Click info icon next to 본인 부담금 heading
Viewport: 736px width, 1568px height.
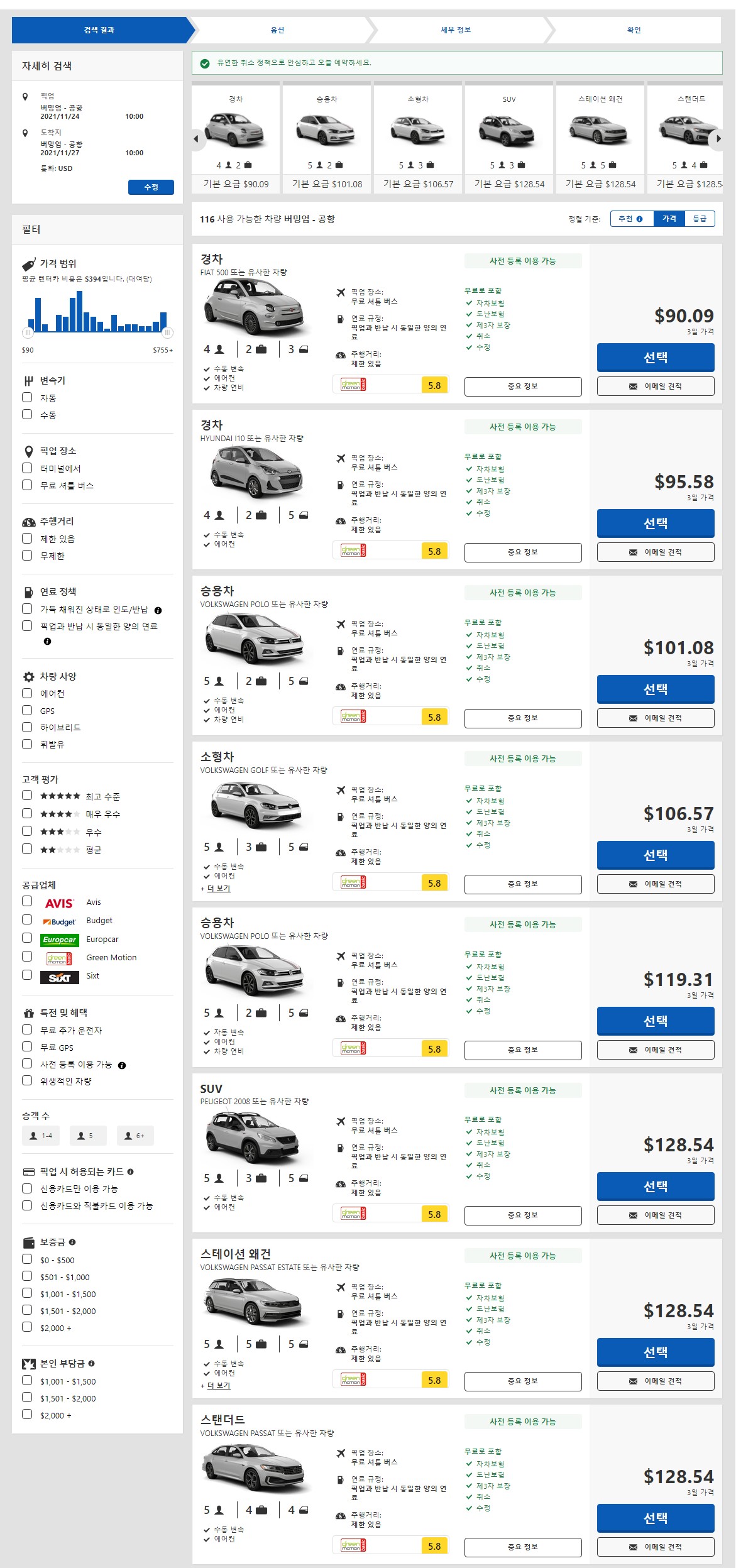[x=92, y=1363]
